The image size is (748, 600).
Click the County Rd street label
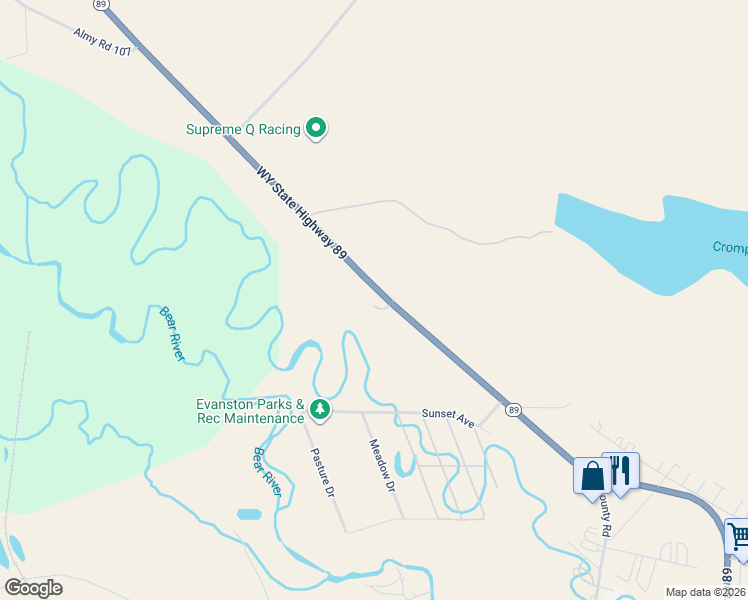[605, 515]
